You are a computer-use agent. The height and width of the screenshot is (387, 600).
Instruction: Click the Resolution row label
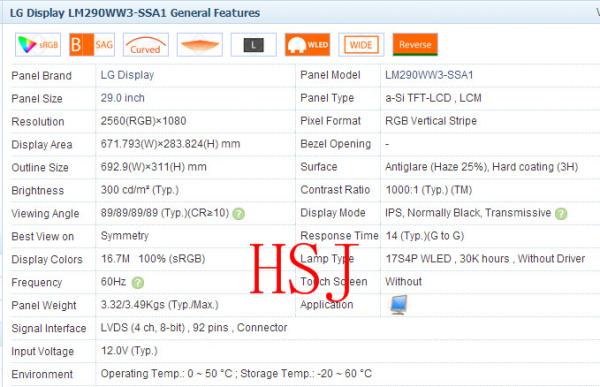coord(38,122)
